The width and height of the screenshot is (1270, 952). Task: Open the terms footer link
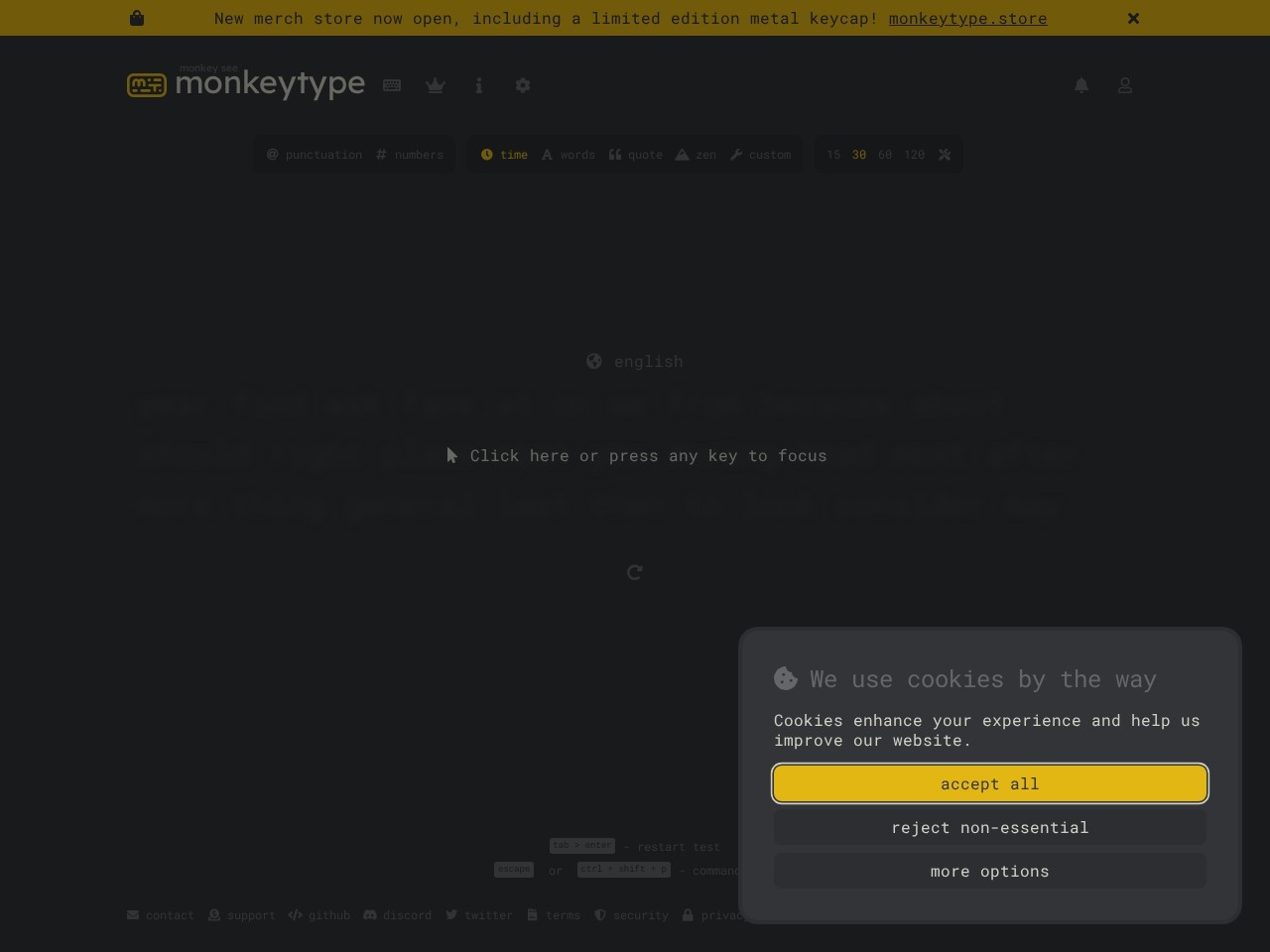click(554, 915)
